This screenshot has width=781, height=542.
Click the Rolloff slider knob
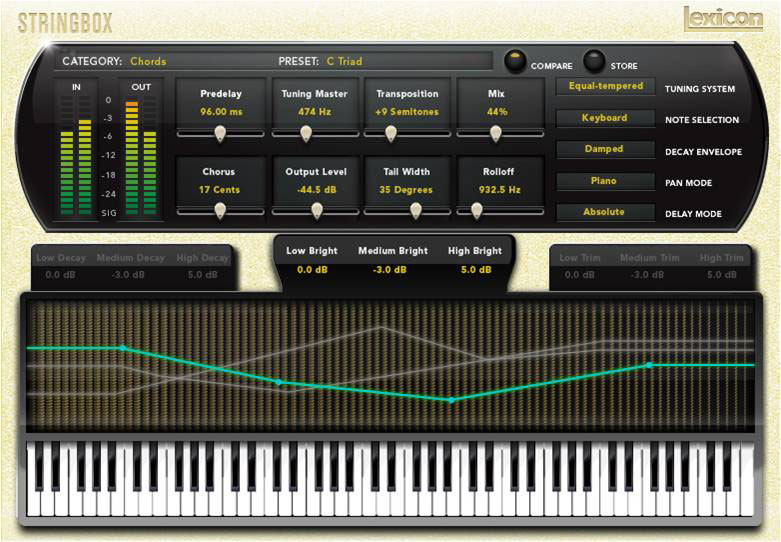(x=477, y=210)
